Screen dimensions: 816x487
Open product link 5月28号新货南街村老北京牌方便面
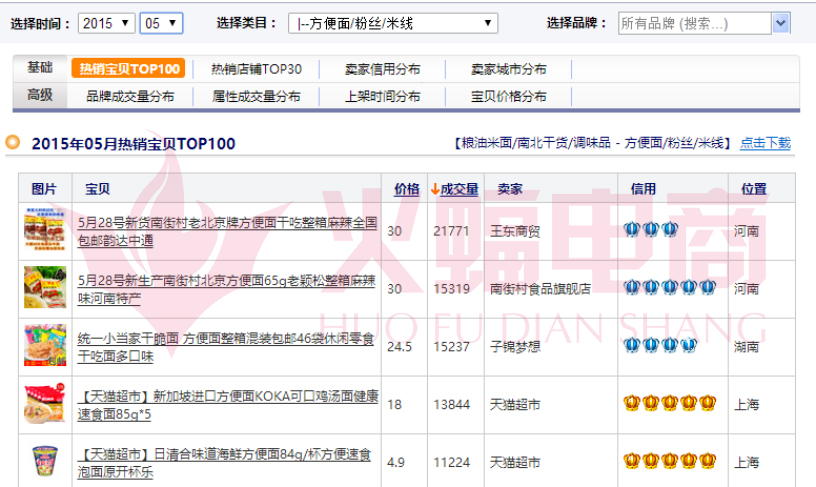(x=227, y=232)
